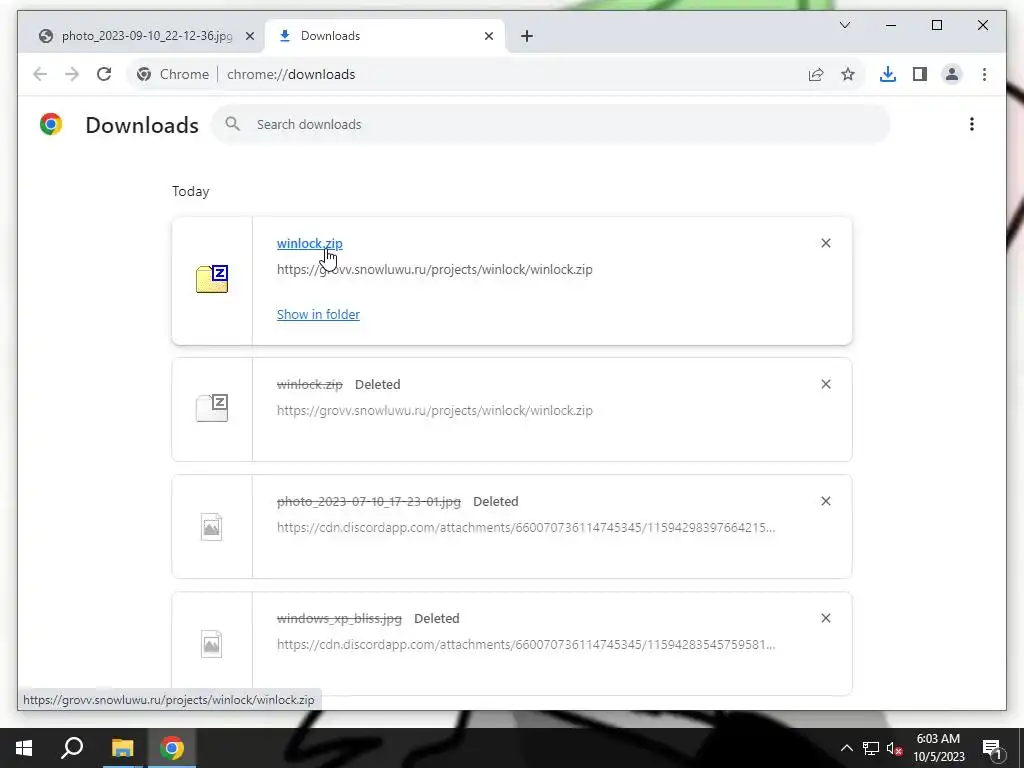Close the photo_2023-09-10 tab

(249, 36)
